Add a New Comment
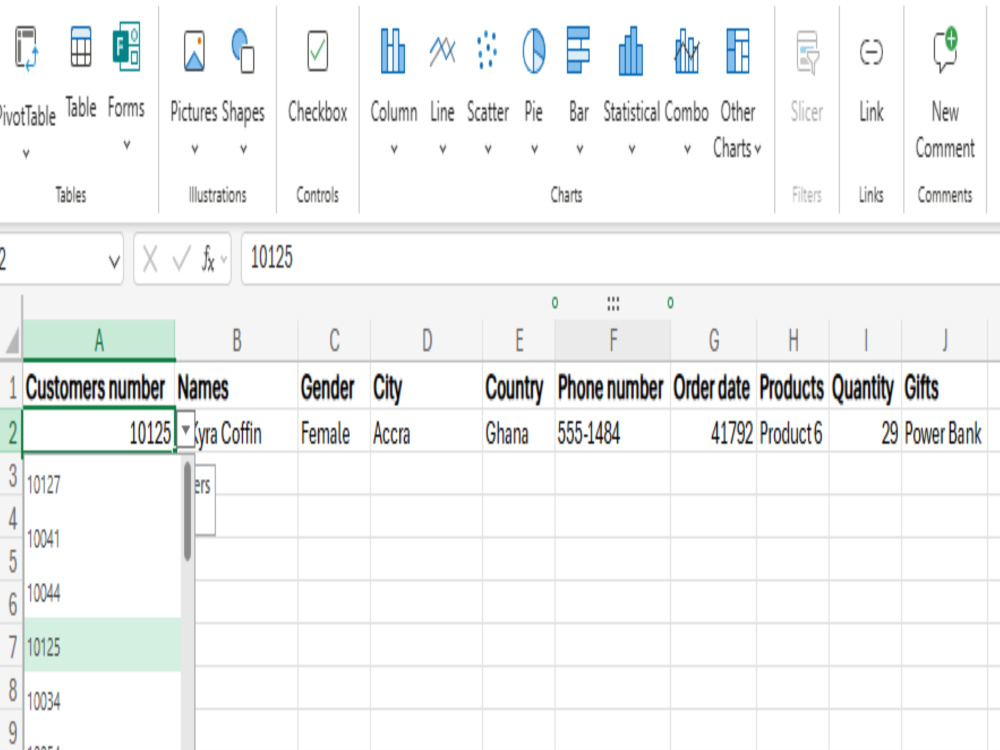The width and height of the screenshot is (1000, 750). pos(945,48)
